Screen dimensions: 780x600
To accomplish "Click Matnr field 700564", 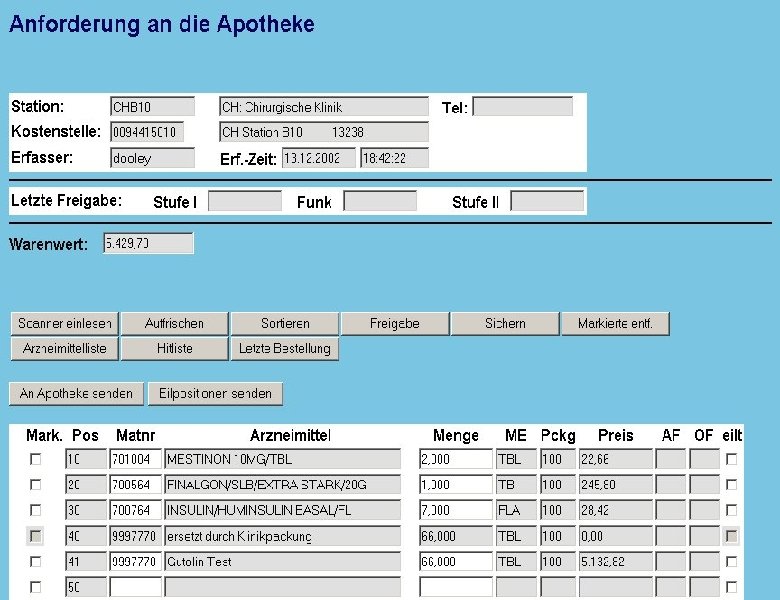I will click(136, 485).
